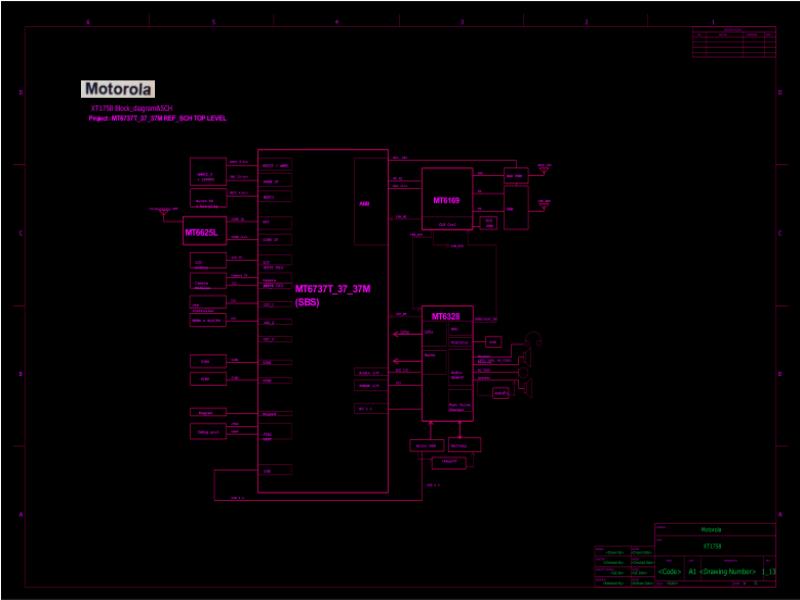
Task: Click the headphone symbol beside MT6328
Action: click(534, 339)
